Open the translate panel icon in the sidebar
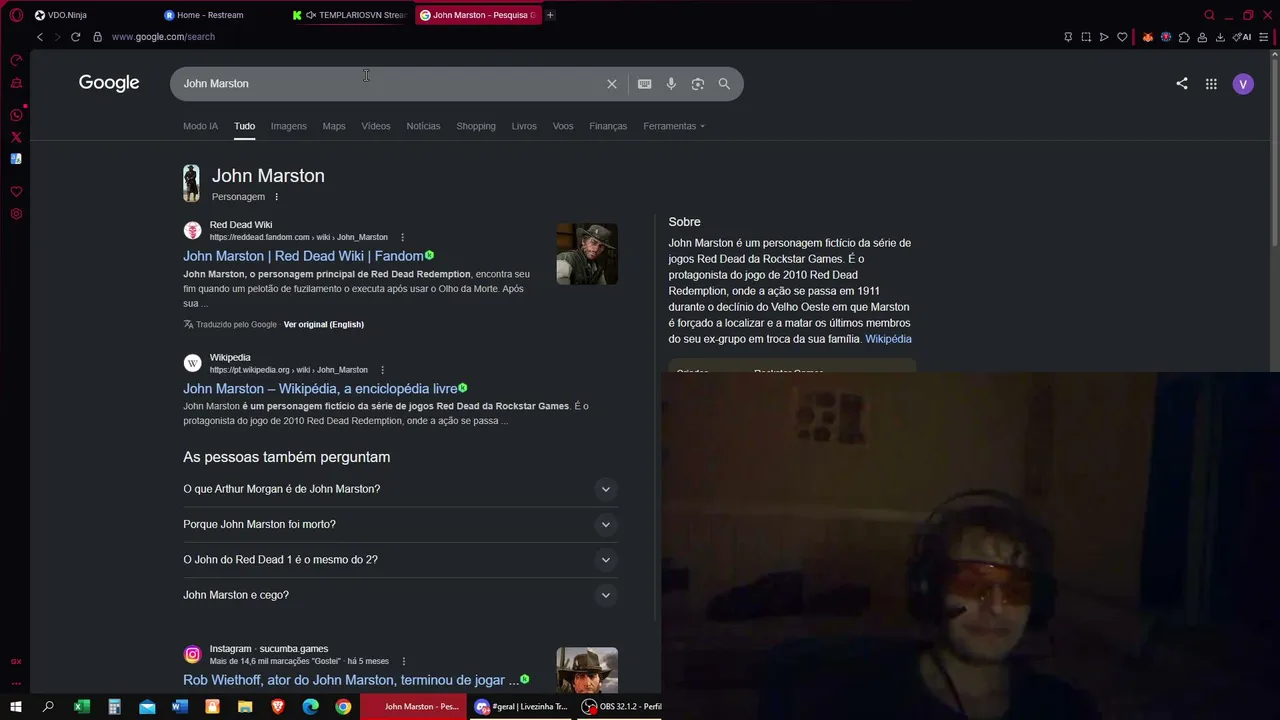This screenshot has width=1280, height=720. tap(16, 159)
